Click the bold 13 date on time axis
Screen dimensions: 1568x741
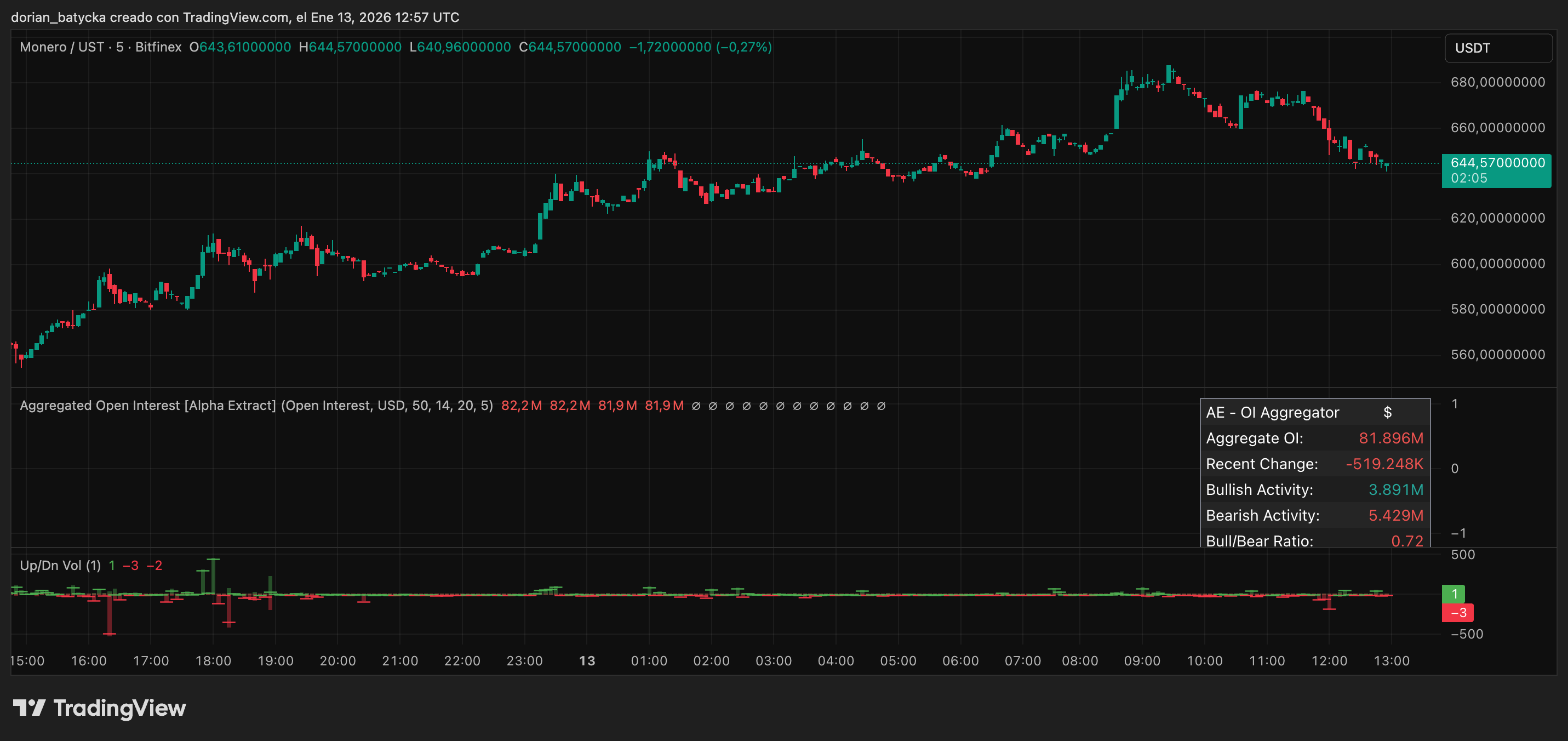(x=587, y=660)
